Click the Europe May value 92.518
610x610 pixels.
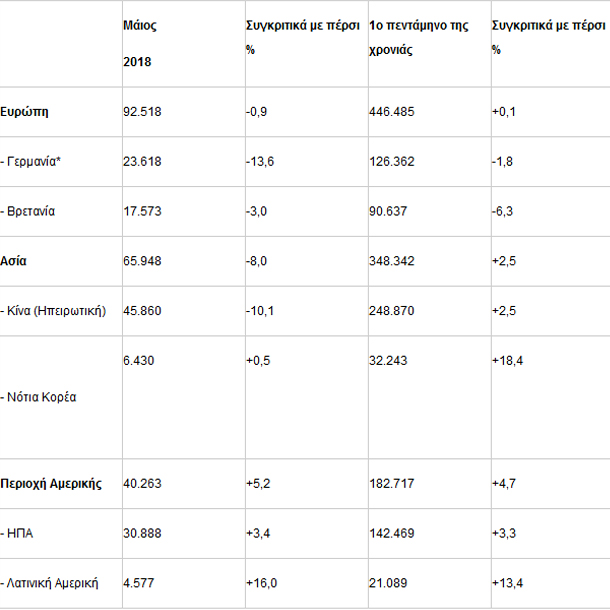click(x=142, y=112)
